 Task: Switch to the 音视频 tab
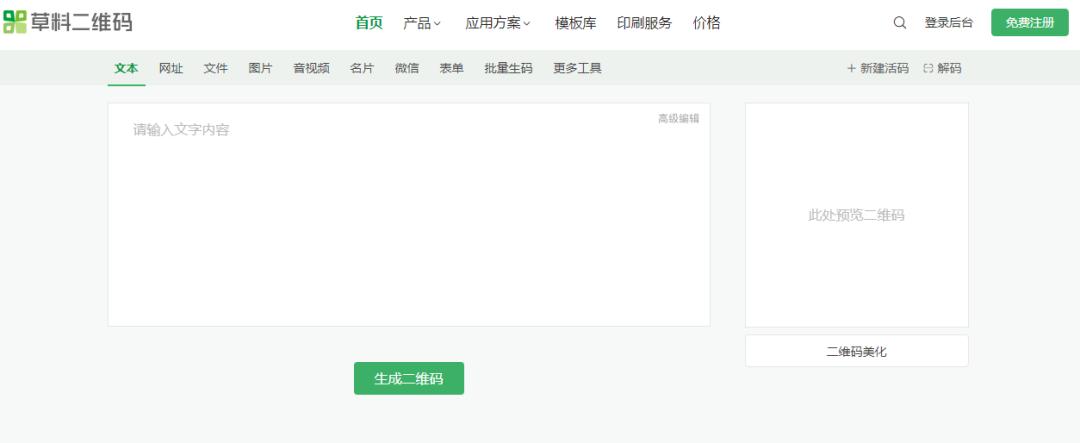point(311,68)
